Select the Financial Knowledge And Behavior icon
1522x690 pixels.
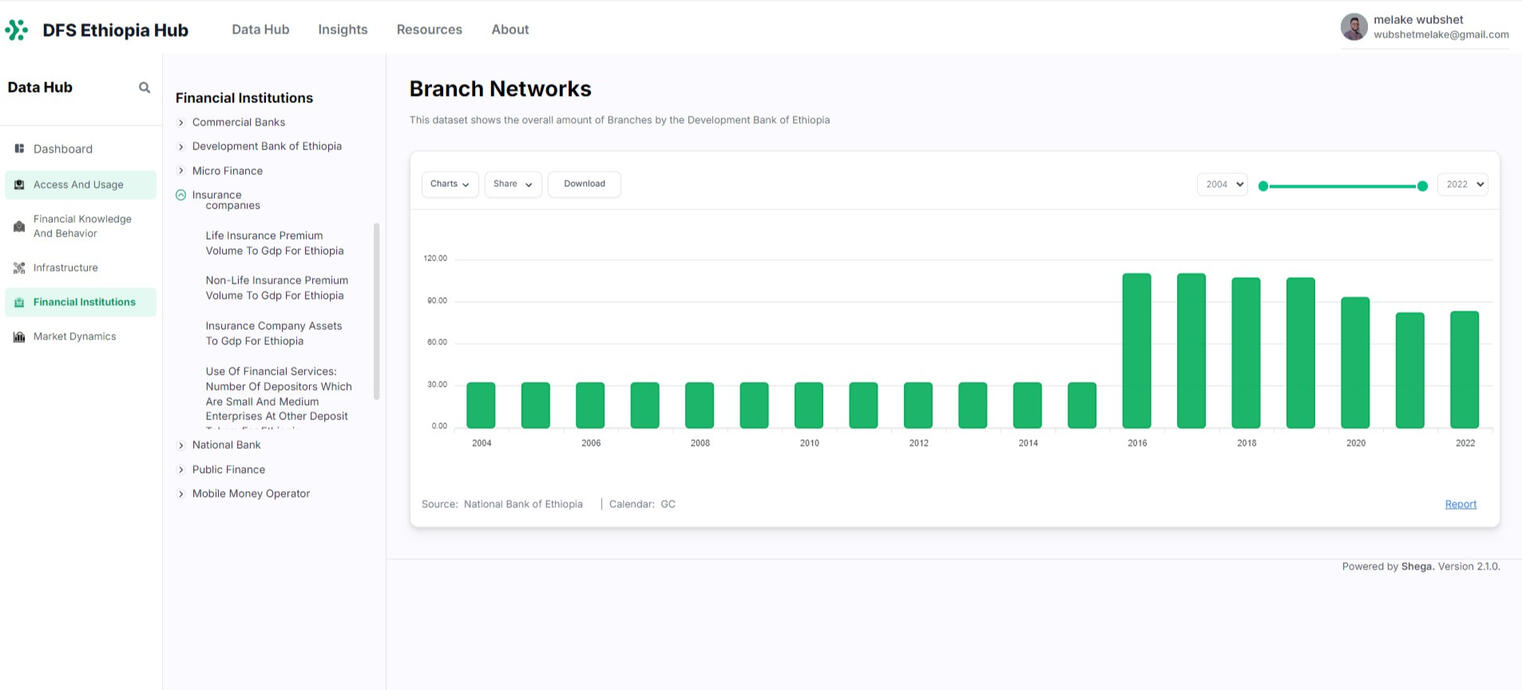(x=19, y=226)
